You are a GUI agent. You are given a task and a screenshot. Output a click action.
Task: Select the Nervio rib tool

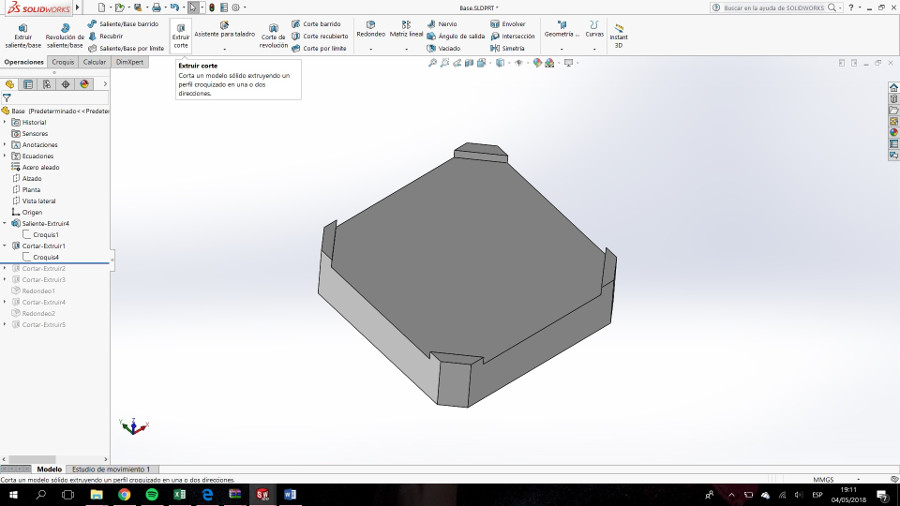click(442, 24)
